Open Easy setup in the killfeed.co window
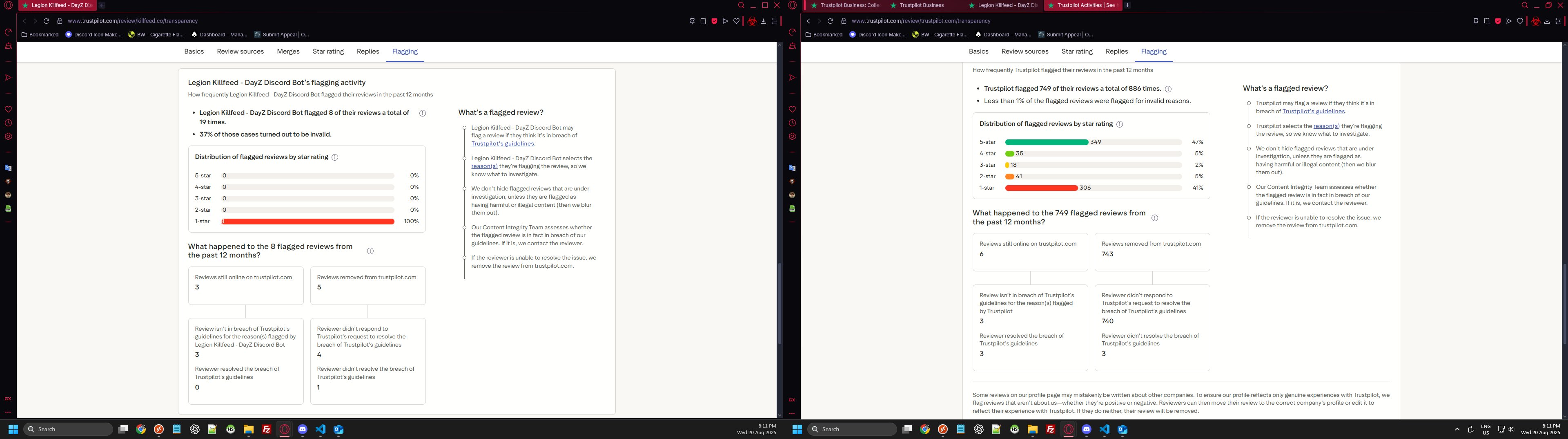Image resolution: width=1568 pixels, height=439 pixels. 774,21
